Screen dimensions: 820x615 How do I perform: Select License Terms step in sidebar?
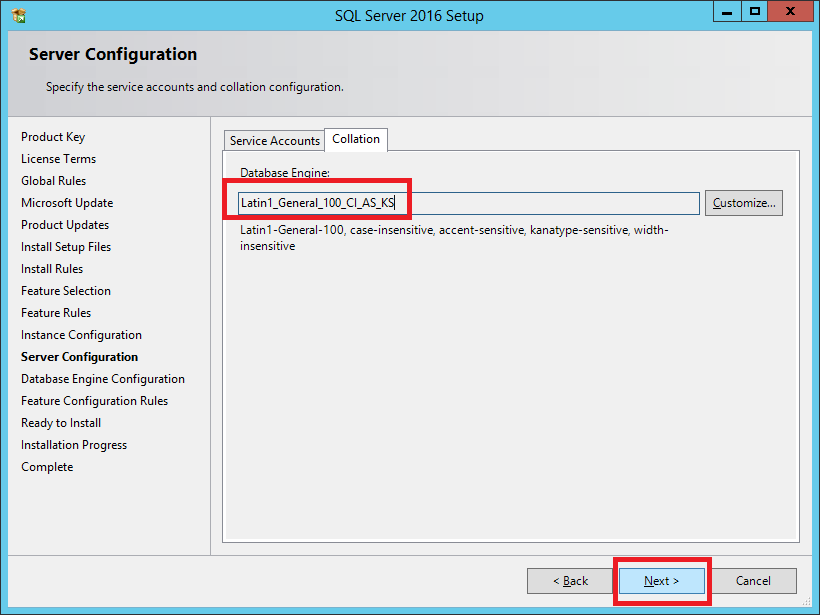tap(58, 159)
